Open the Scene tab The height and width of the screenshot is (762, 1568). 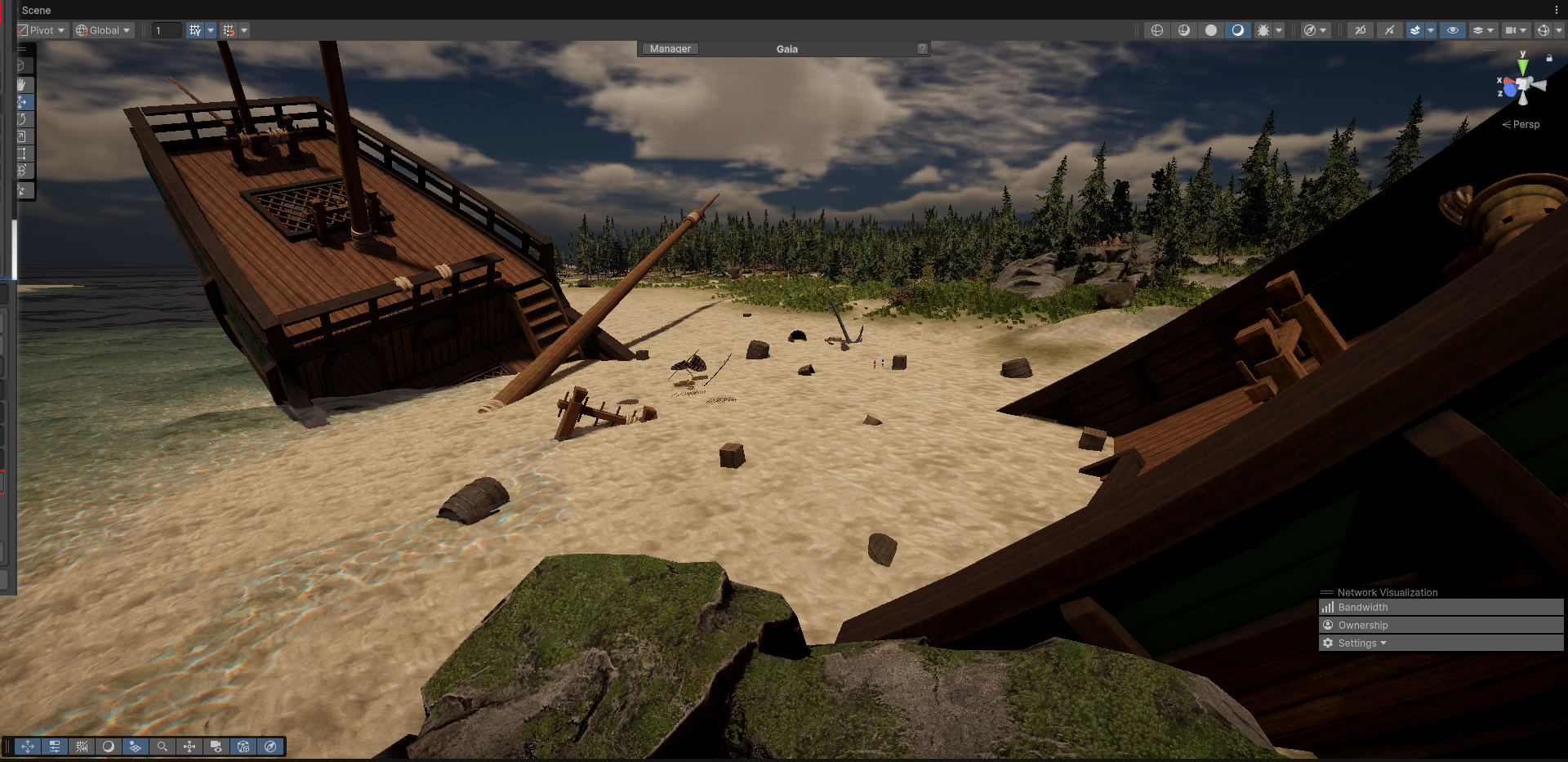pyautogui.click(x=36, y=10)
